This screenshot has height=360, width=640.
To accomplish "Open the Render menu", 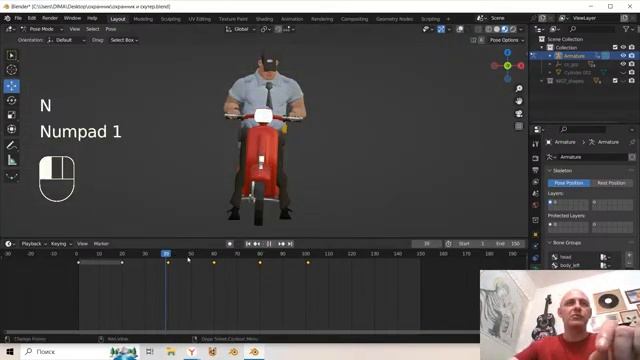I will click(x=50, y=18).
